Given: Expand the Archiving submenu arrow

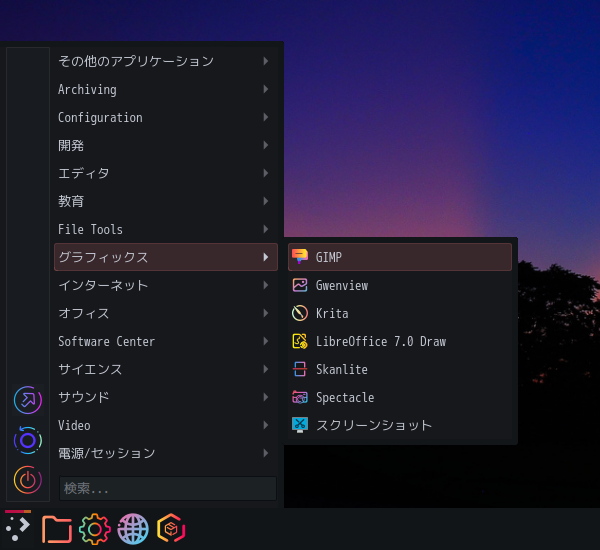Looking at the screenshot, I should tap(266, 89).
